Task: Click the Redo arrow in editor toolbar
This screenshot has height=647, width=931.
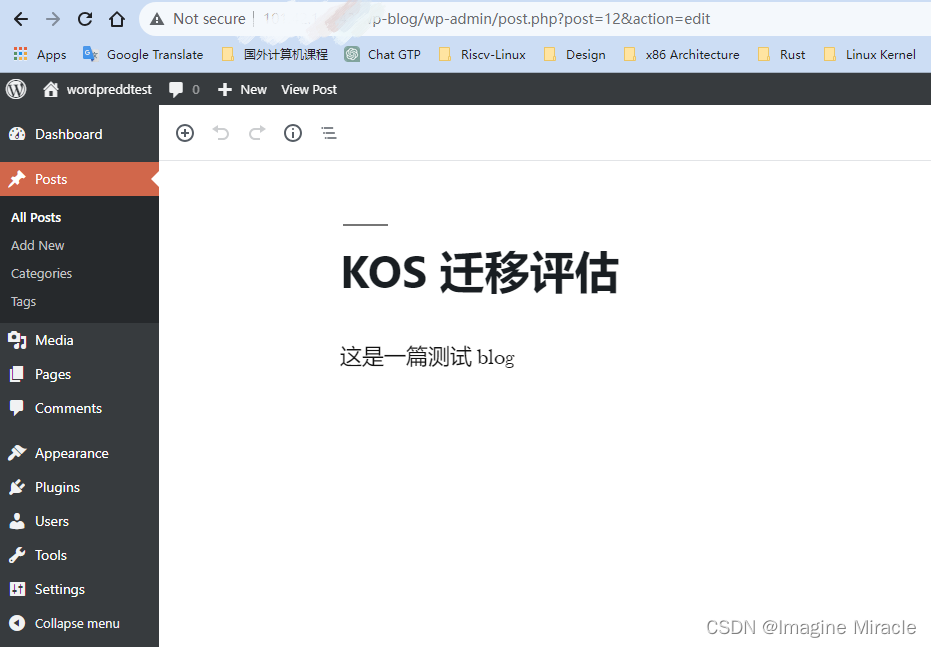Action: (x=257, y=133)
